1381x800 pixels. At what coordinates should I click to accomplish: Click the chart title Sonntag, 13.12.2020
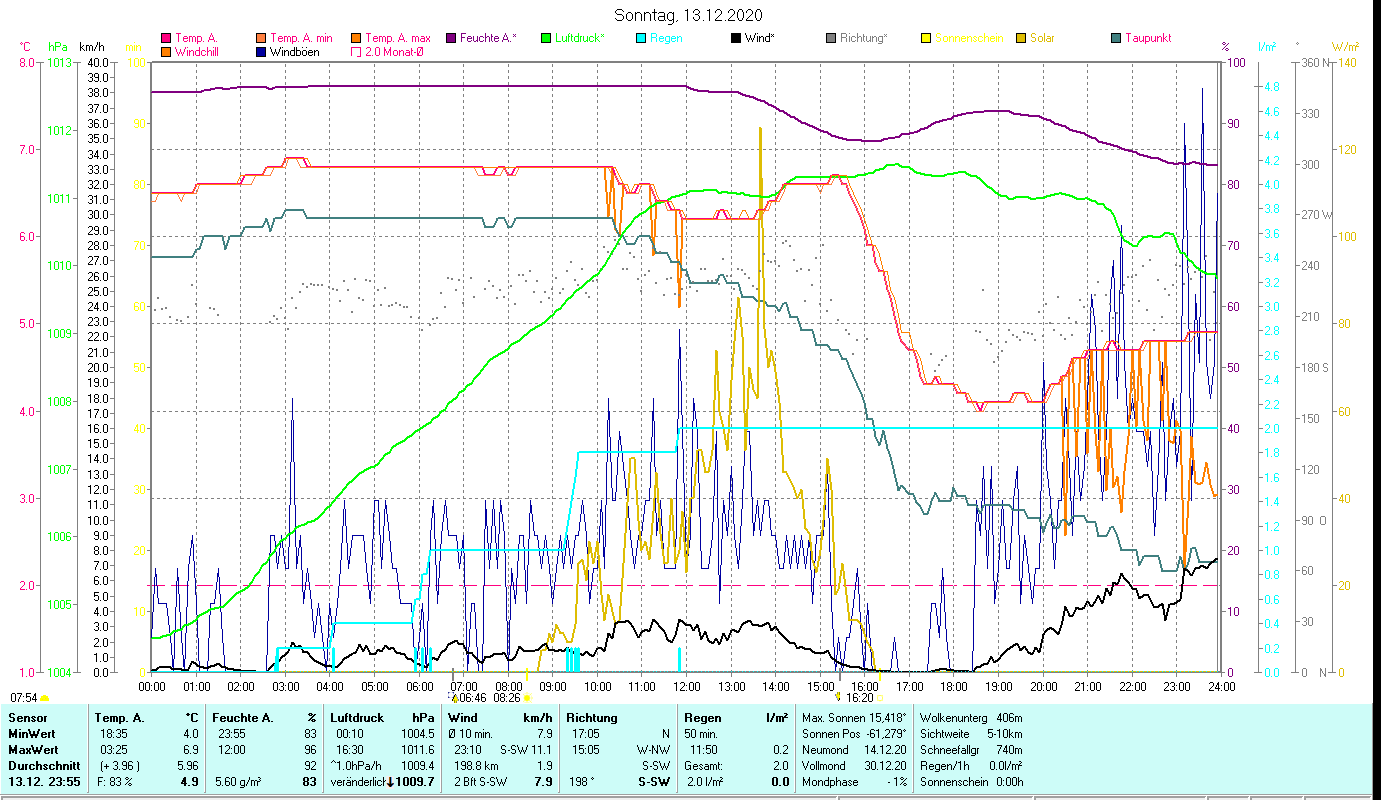(689, 15)
